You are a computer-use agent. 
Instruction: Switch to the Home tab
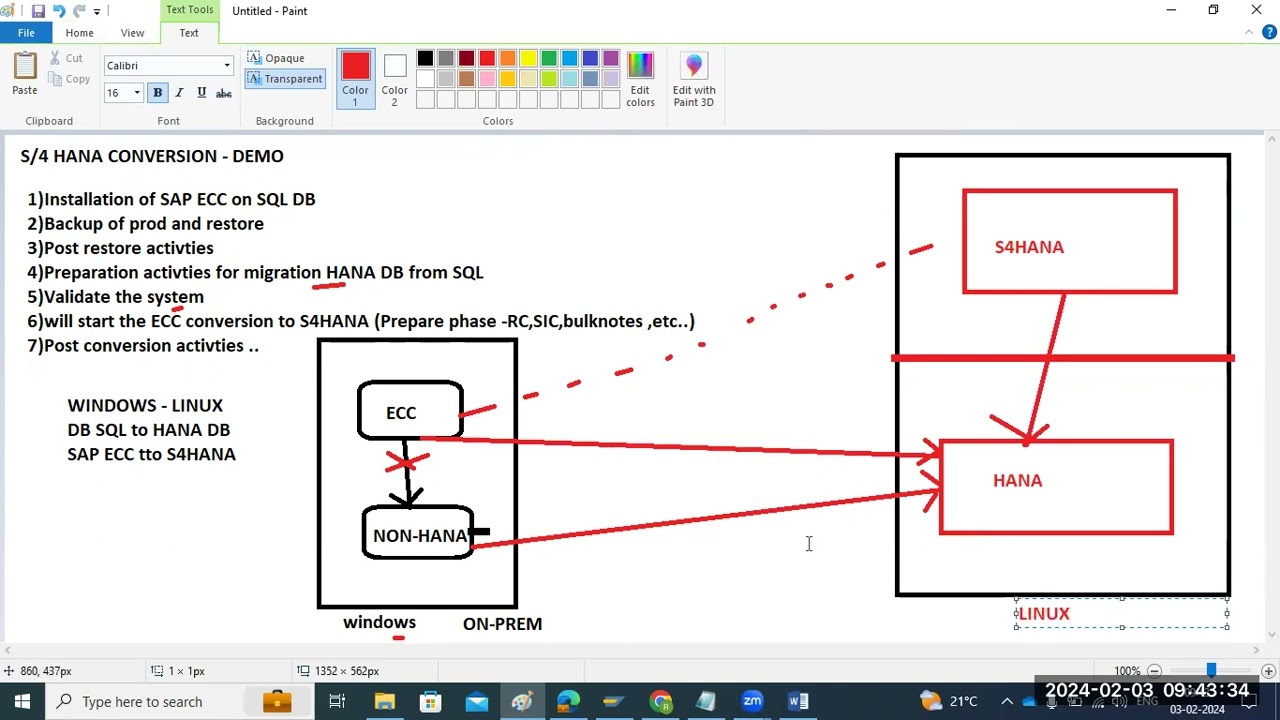pos(79,33)
